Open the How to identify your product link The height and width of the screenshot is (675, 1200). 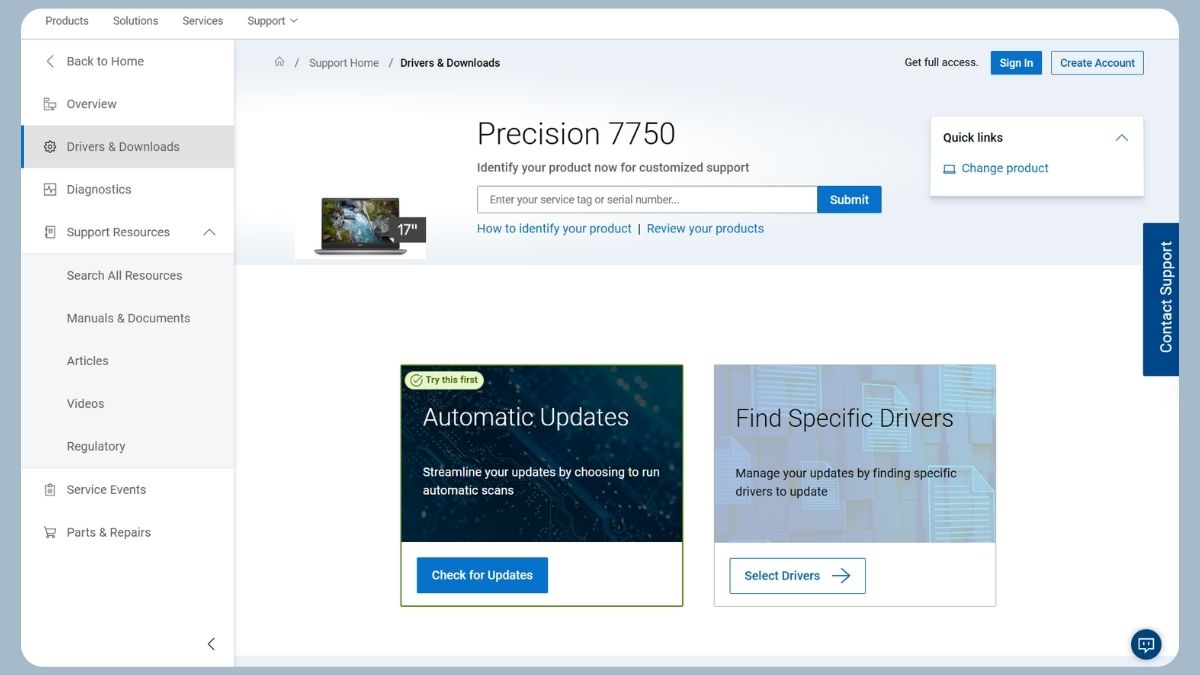pos(553,228)
